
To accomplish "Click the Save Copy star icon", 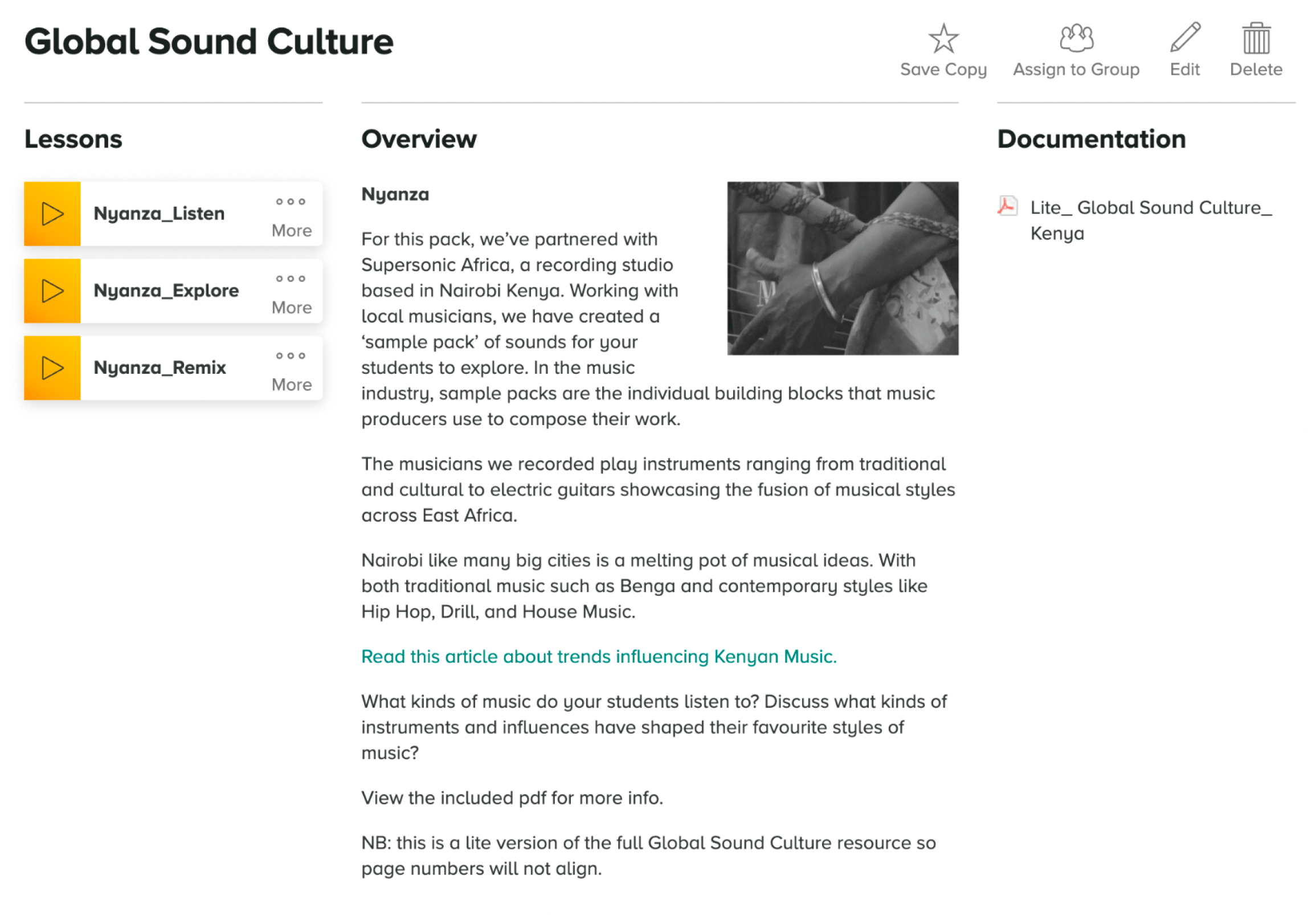I will coord(943,38).
